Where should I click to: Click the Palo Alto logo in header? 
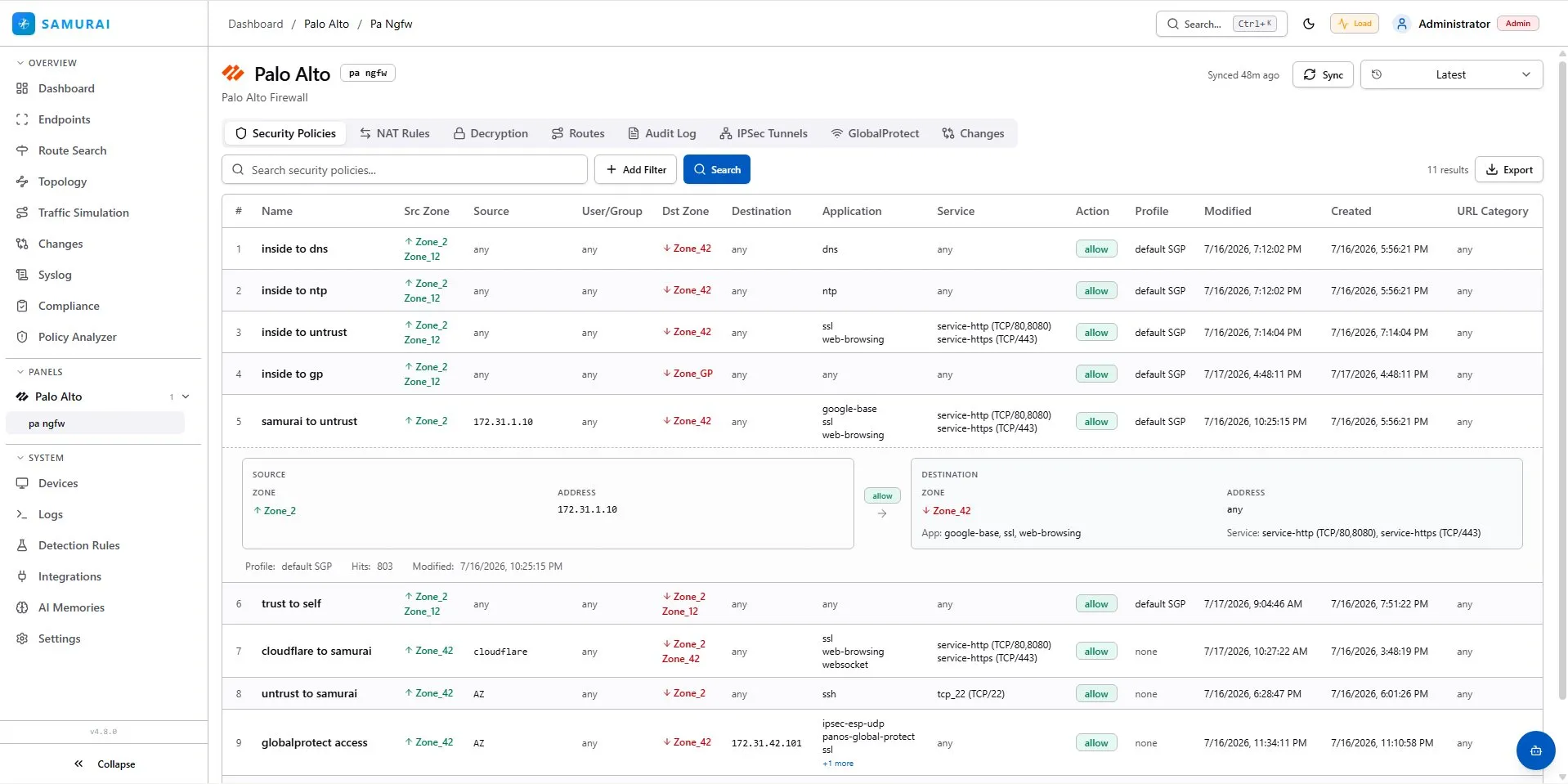pyautogui.click(x=233, y=74)
